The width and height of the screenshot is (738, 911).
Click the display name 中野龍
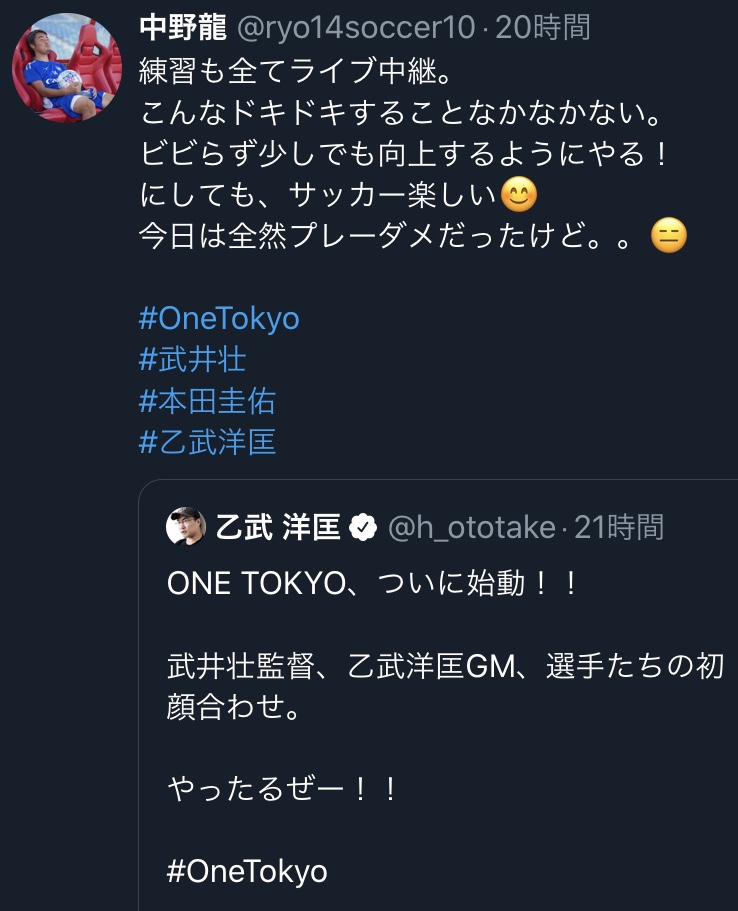point(182,27)
